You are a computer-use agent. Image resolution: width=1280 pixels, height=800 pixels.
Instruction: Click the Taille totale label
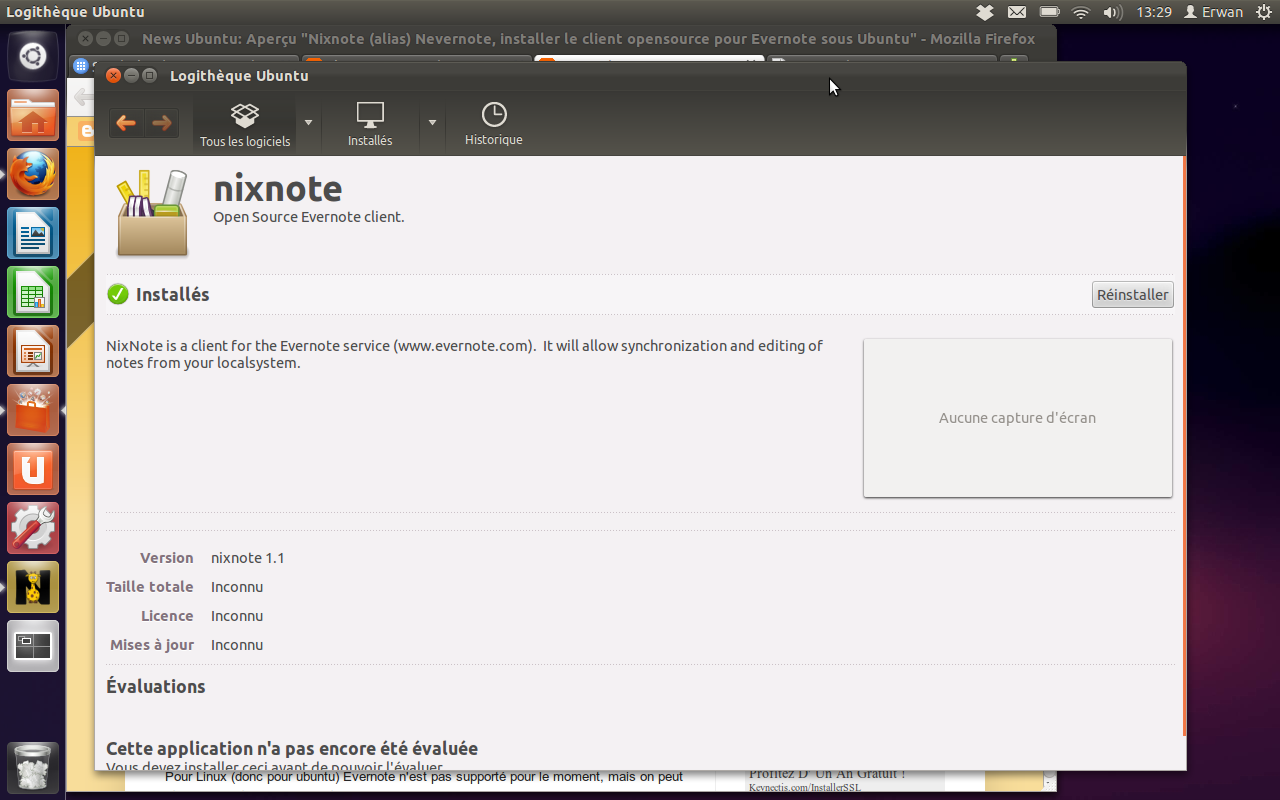pyautogui.click(x=150, y=587)
